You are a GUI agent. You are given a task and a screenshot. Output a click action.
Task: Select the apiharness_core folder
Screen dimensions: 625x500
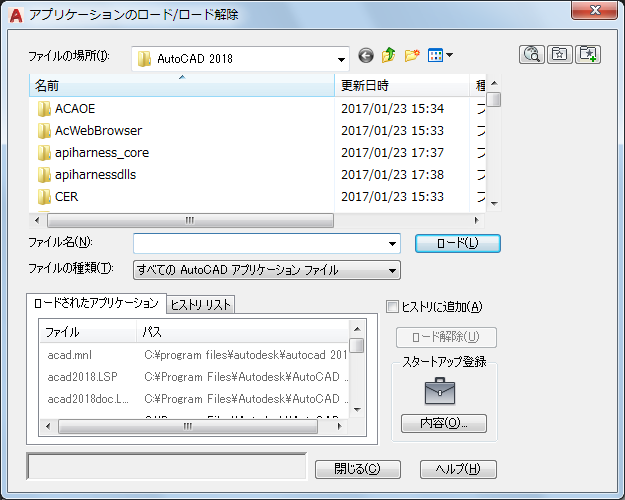click(93, 152)
